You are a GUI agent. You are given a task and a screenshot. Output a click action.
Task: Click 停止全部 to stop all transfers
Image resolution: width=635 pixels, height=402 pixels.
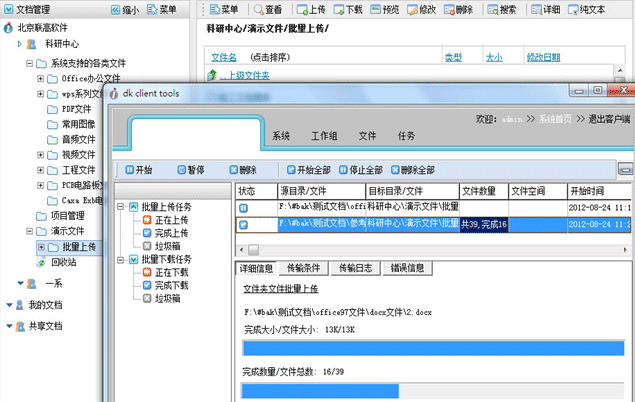pyautogui.click(x=361, y=170)
